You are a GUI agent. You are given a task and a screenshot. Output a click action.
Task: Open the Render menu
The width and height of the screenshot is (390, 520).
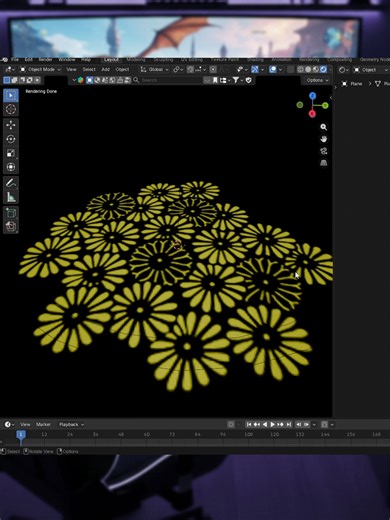point(45,60)
